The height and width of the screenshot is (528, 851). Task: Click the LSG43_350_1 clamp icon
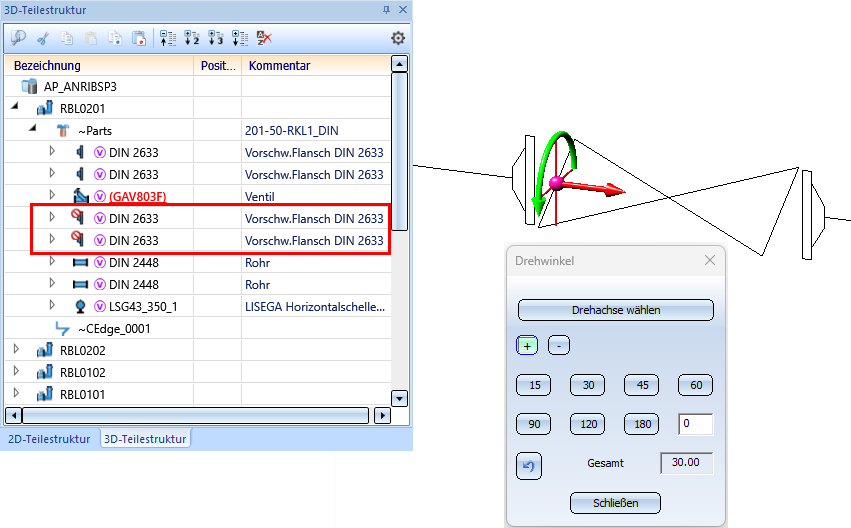pyautogui.click(x=80, y=307)
